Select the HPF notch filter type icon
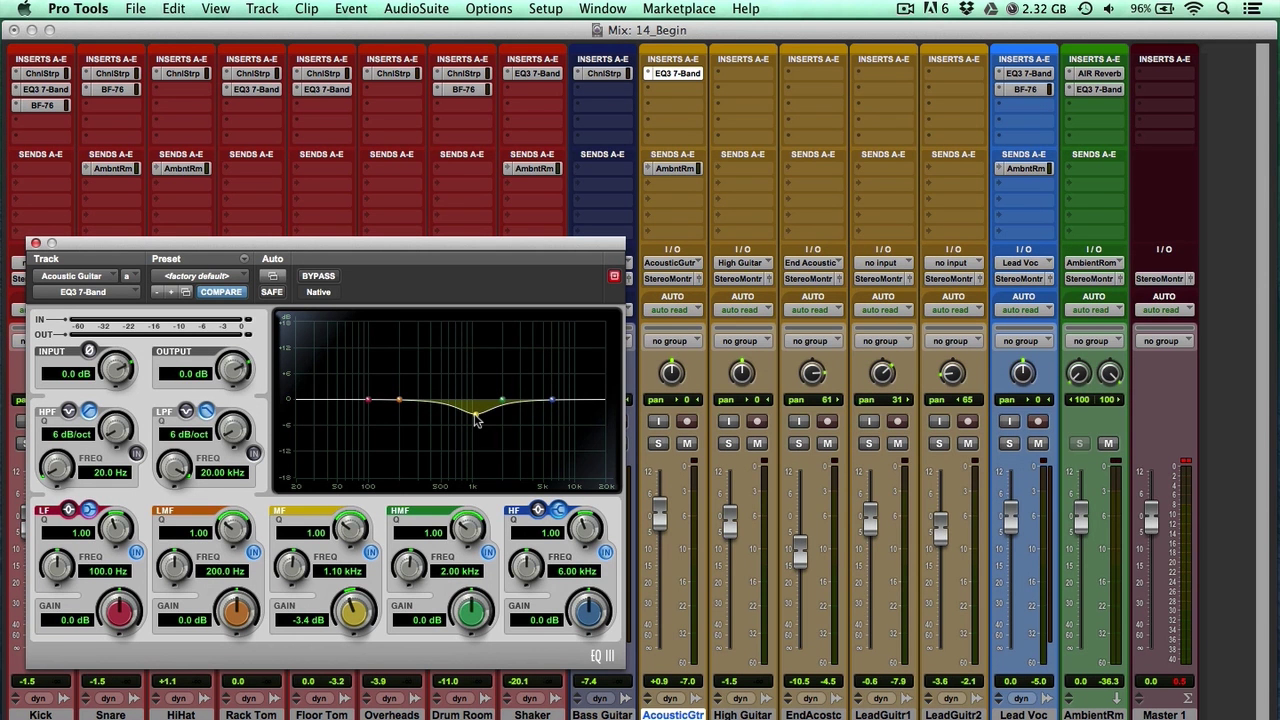 [x=69, y=411]
